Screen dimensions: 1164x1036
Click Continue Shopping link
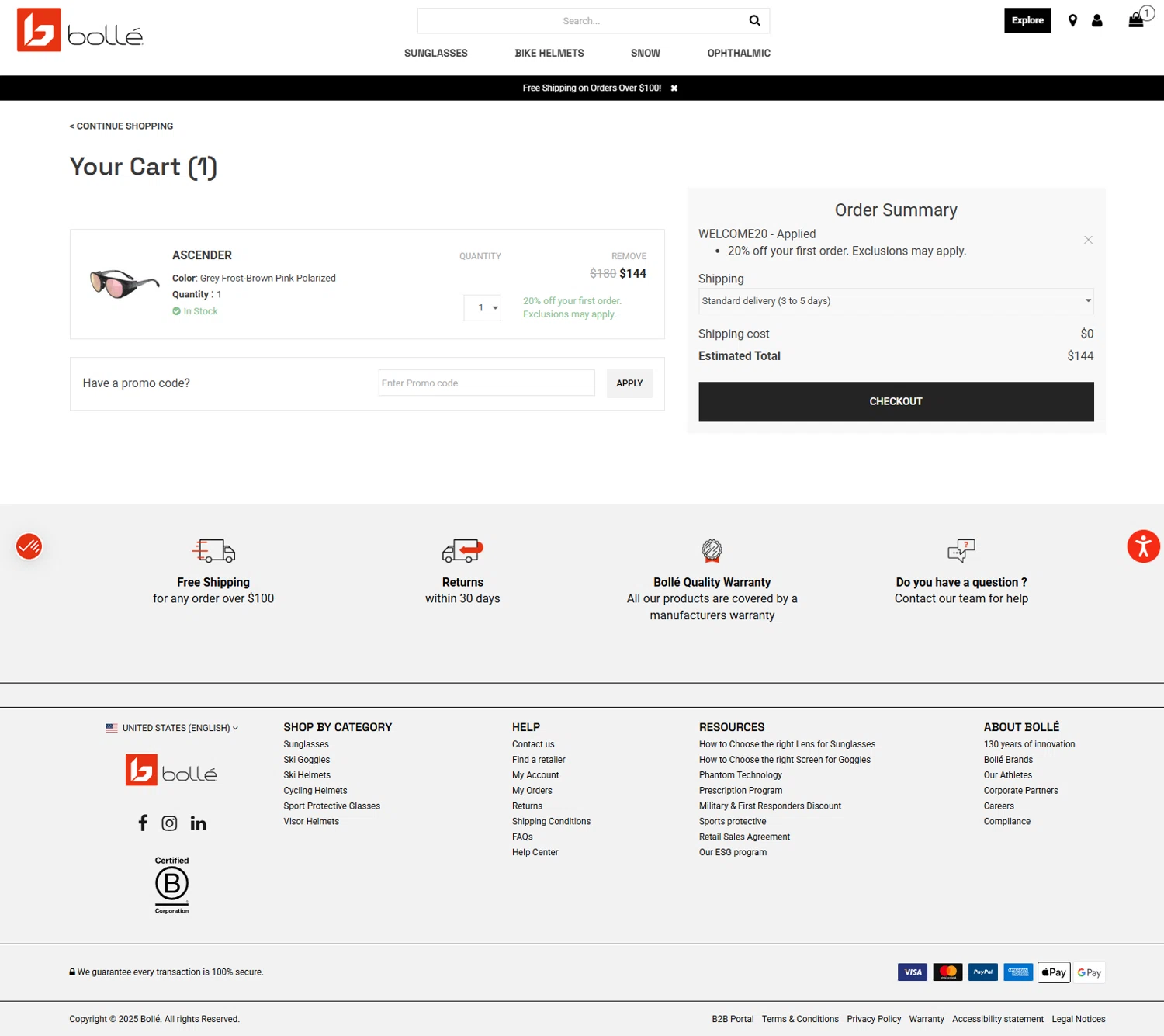tap(121, 126)
